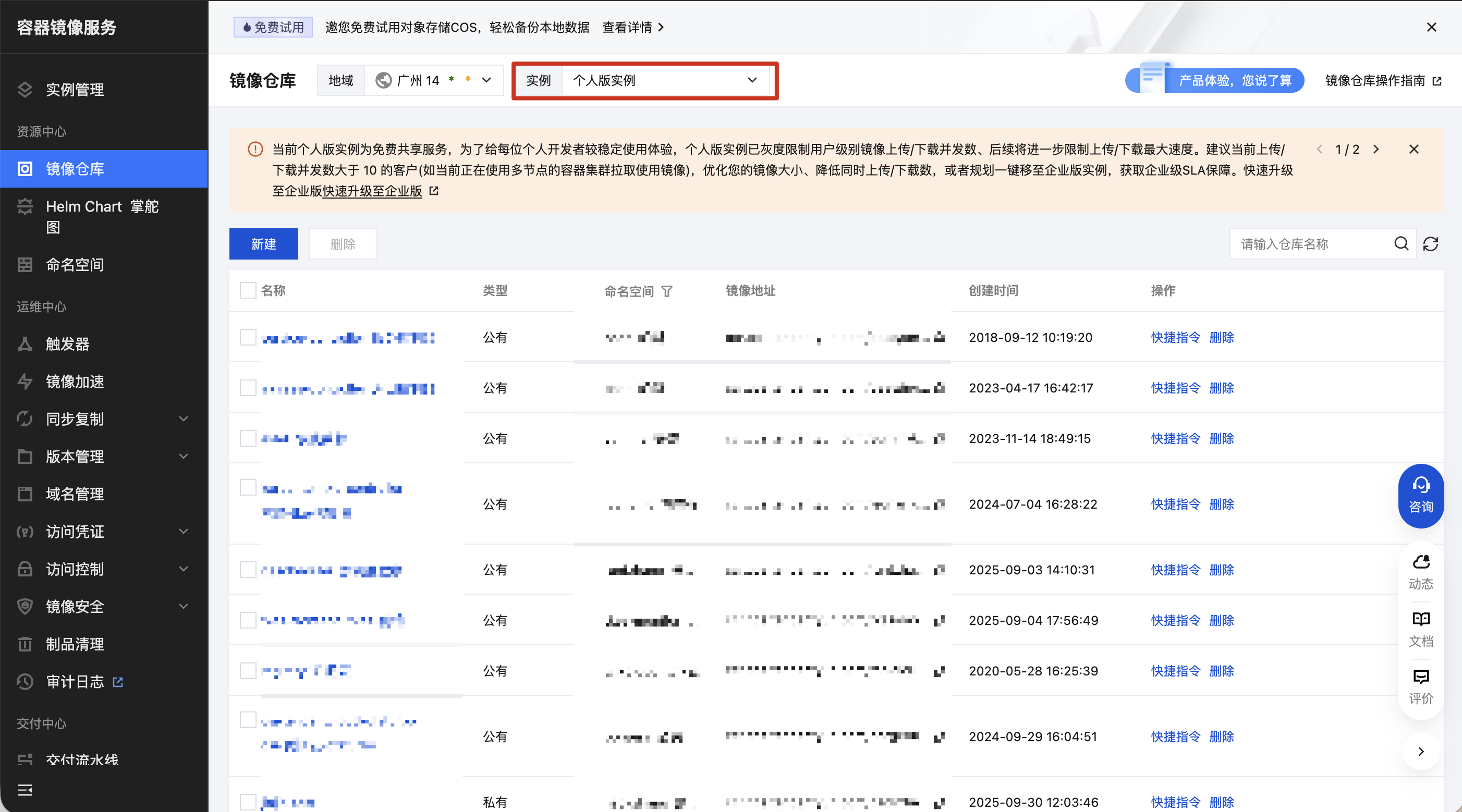Open 触发器 in sidebar menu
The height and width of the screenshot is (812, 1462).
coord(68,344)
